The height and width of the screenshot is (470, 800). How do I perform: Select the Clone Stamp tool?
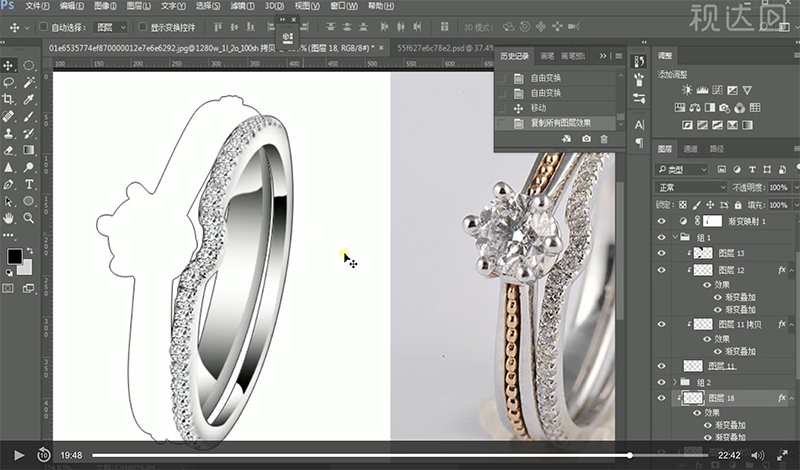[8, 133]
